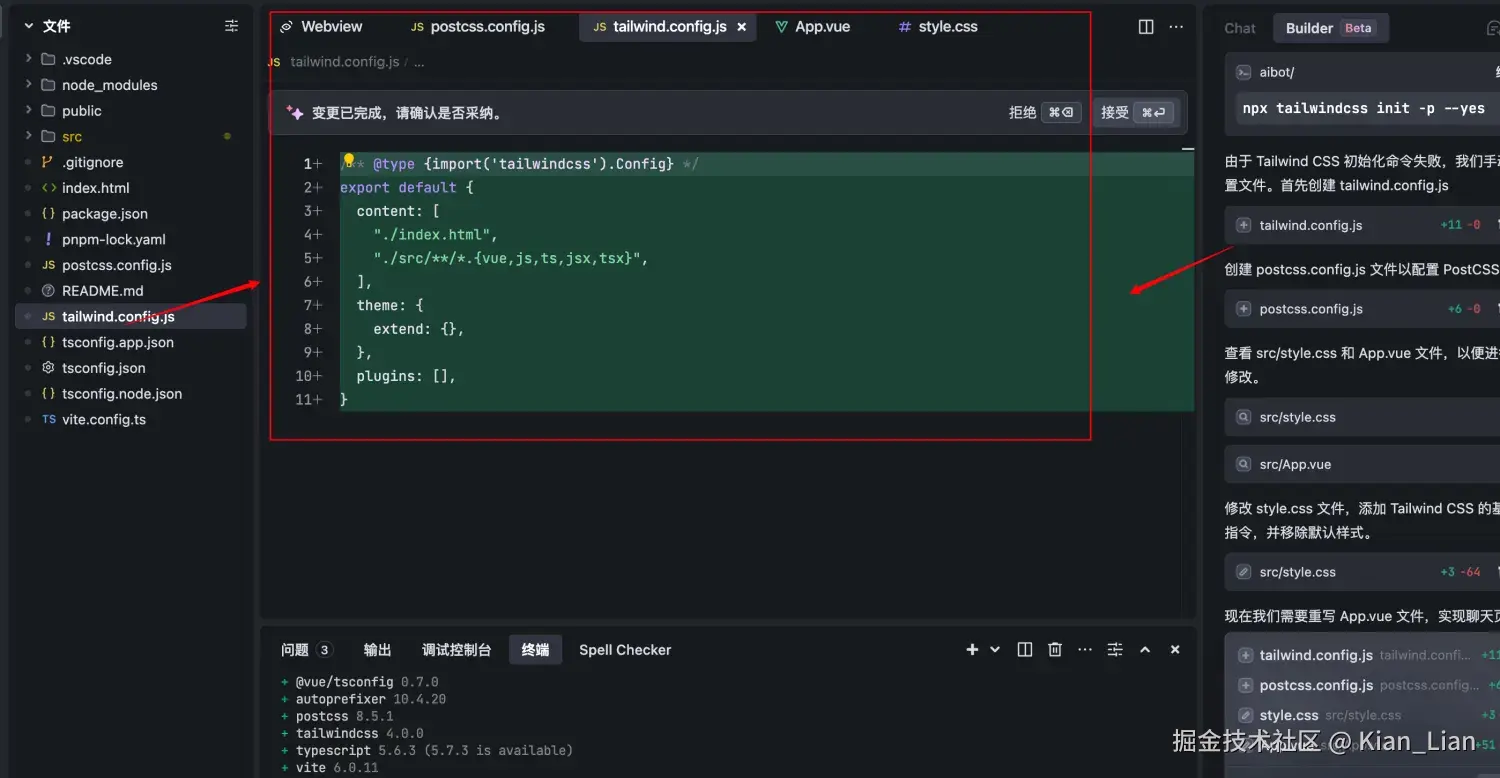The width and height of the screenshot is (1500, 778).
Task: Click the tailwind.config.js breadcrumb
Action: pyautogui.click(x=344, y=62)
